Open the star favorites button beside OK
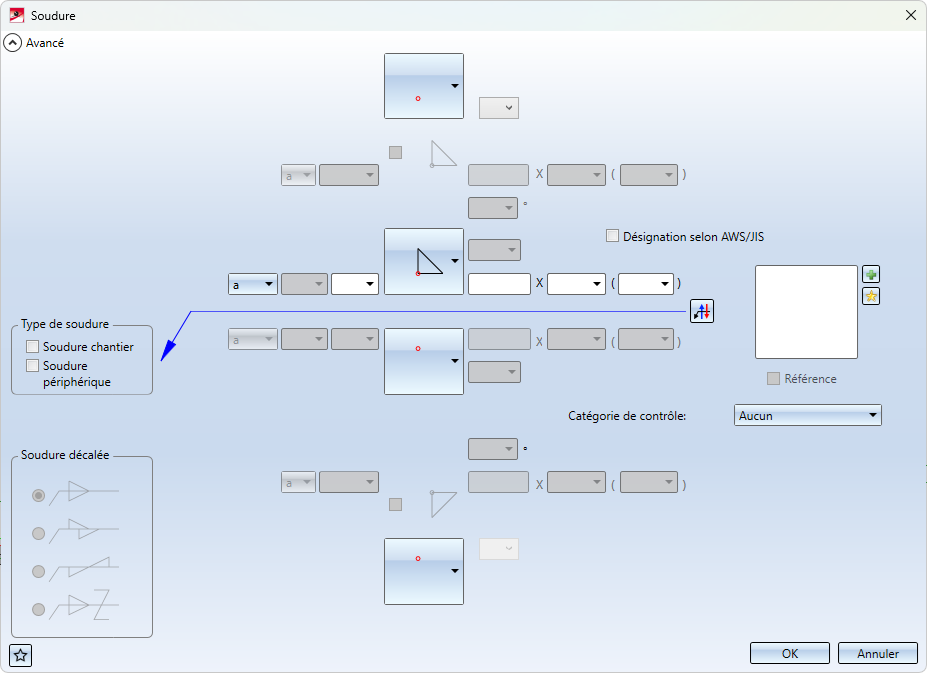The height and width of the screenshot is (673, 927). [x=21, y=655]
